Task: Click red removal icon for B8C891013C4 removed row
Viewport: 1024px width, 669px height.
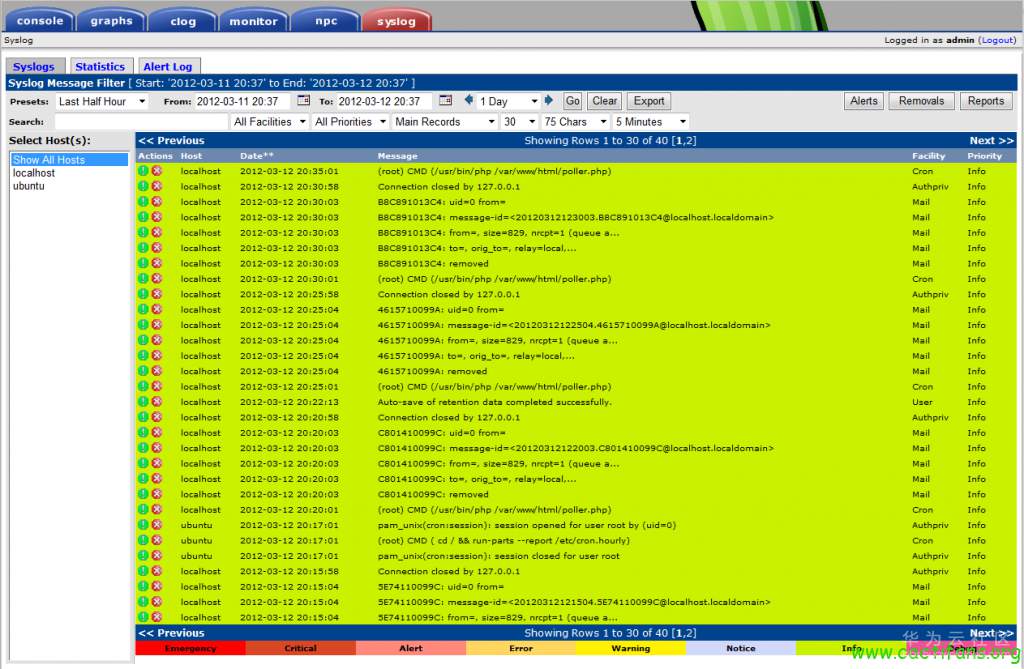Action: pyautogui.click(x=157, y=263)
